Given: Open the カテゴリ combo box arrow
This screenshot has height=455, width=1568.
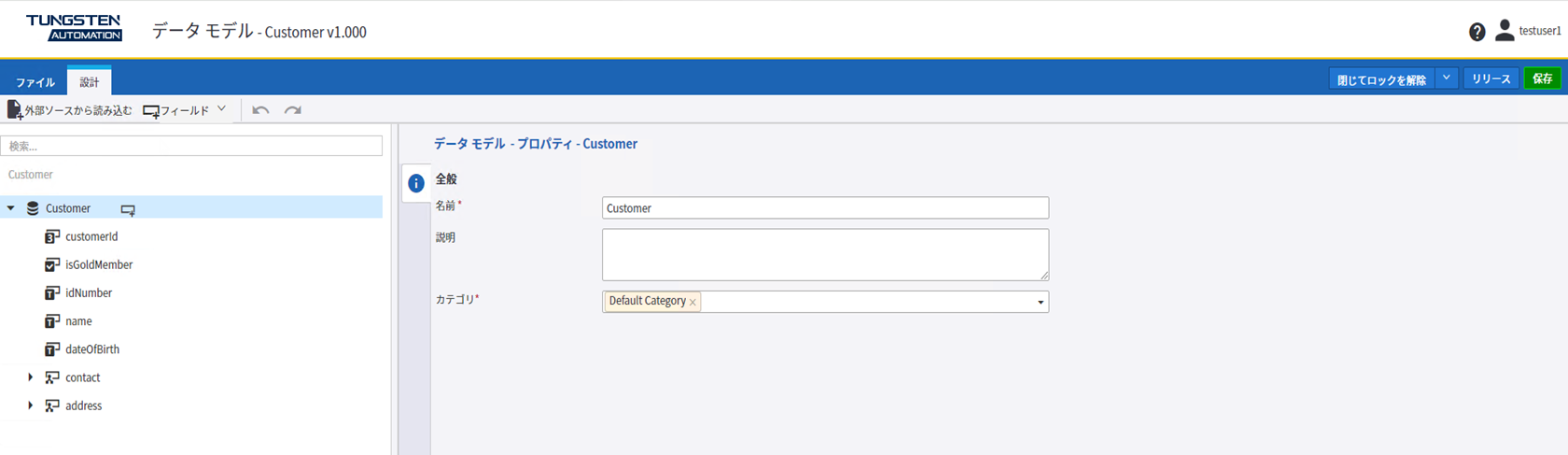Looking at the screenshot, I should pos(1040,302).
